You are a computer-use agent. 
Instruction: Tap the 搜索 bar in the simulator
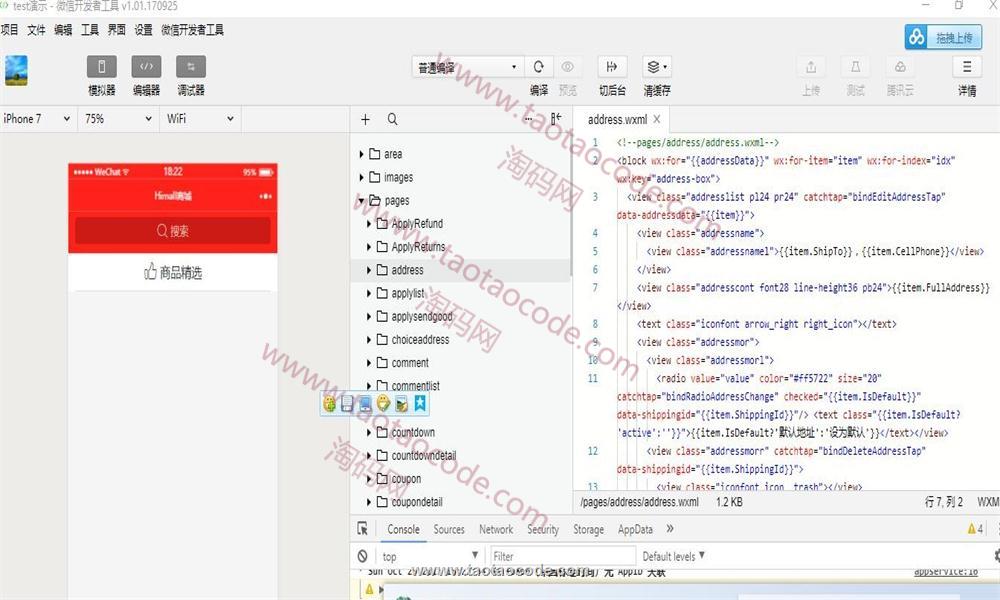point(172,231)
